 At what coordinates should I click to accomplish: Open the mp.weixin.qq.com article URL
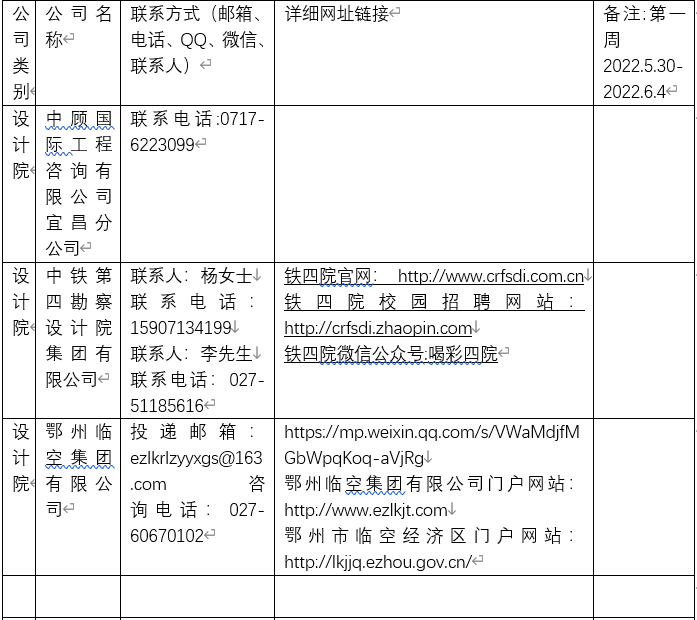432,432
